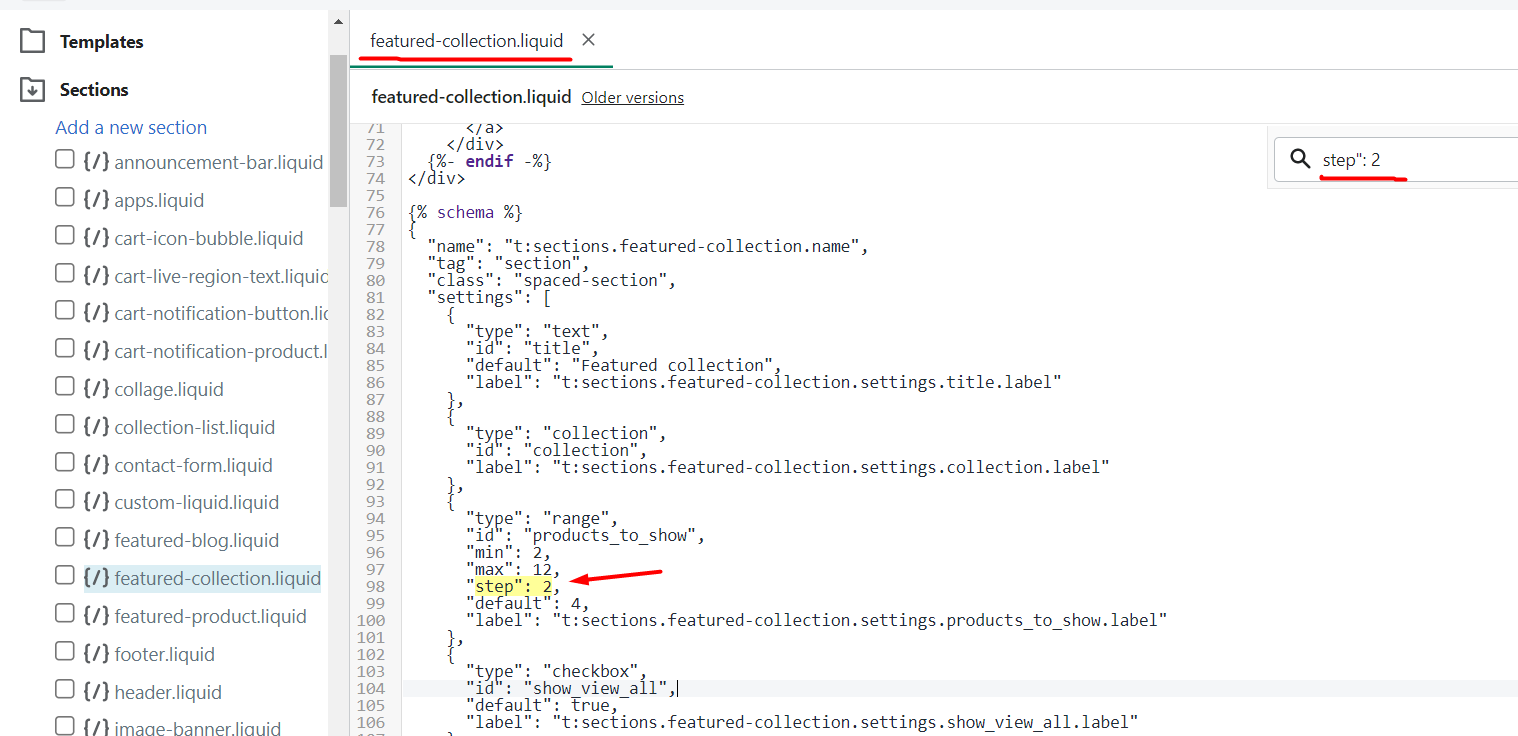Screen dimensions: 1518x736
Task: Place cursor on the {% schema %} line
Action: (465, 212)
